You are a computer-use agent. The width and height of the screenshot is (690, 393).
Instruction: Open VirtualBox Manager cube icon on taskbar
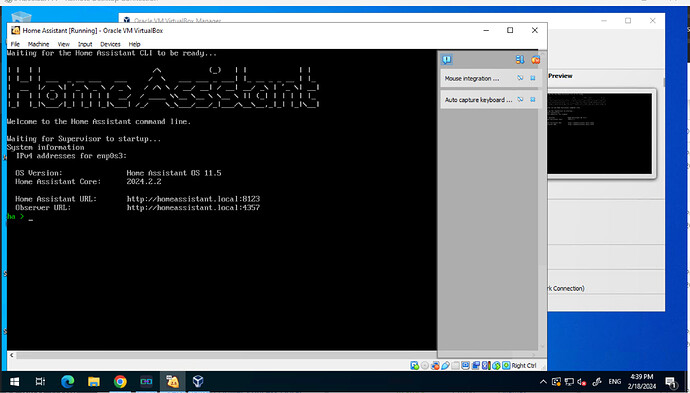click(198, 381)
